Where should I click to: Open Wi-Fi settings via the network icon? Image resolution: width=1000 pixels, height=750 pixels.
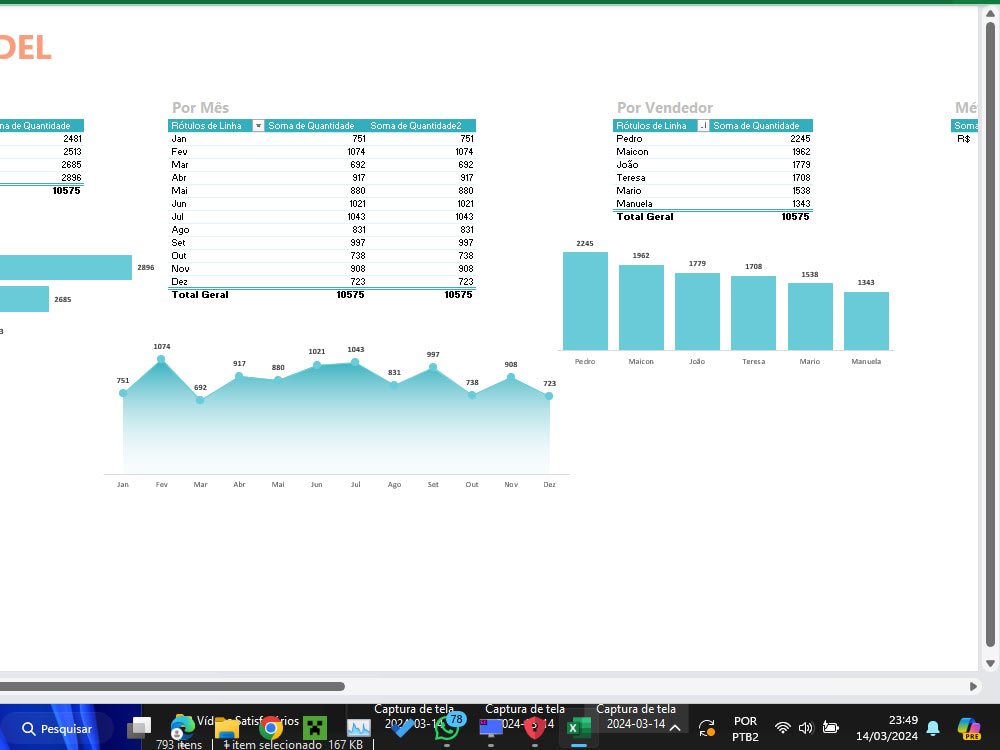point(782,727)
